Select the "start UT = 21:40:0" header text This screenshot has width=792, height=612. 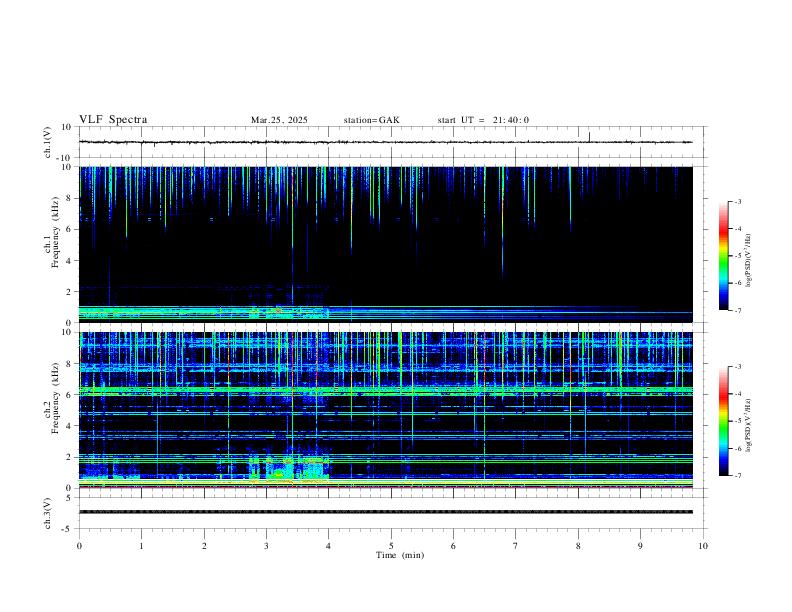click(483, 120)
